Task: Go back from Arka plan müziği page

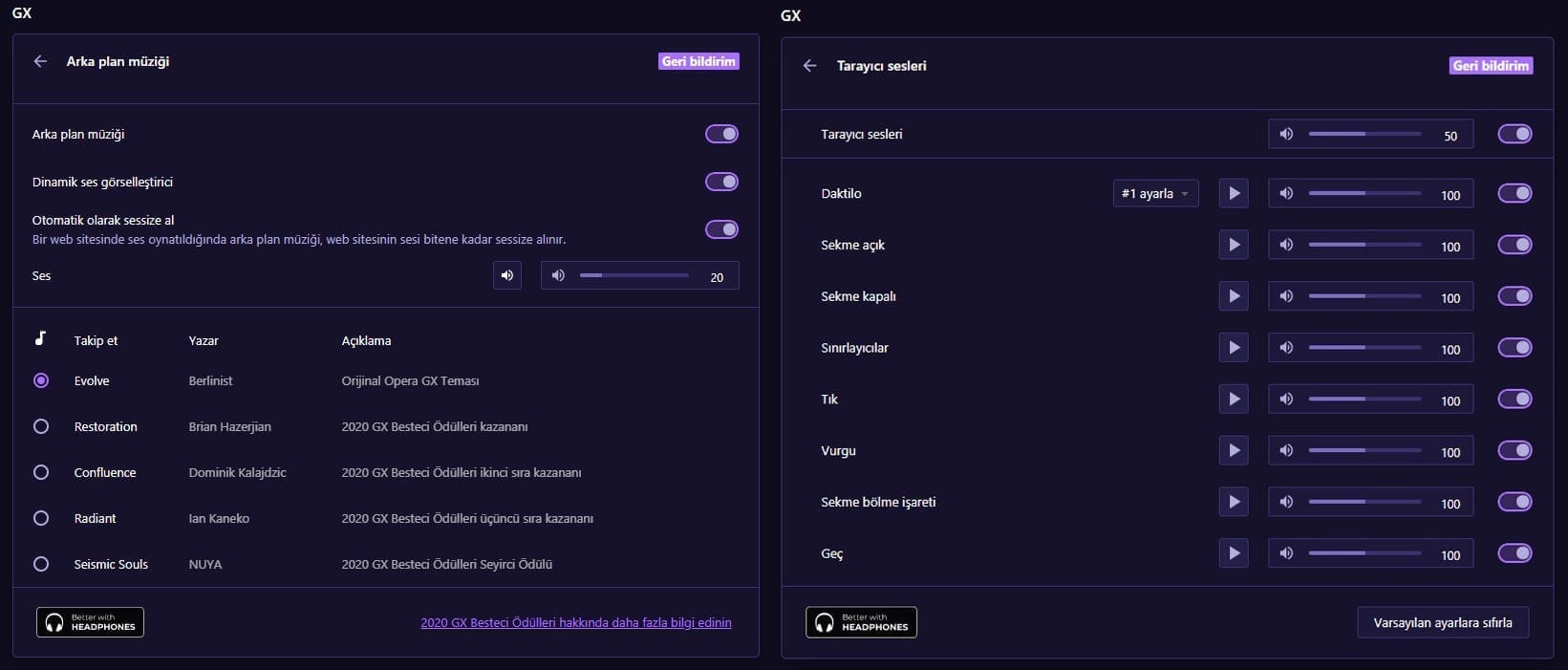Action: [40, 61]
